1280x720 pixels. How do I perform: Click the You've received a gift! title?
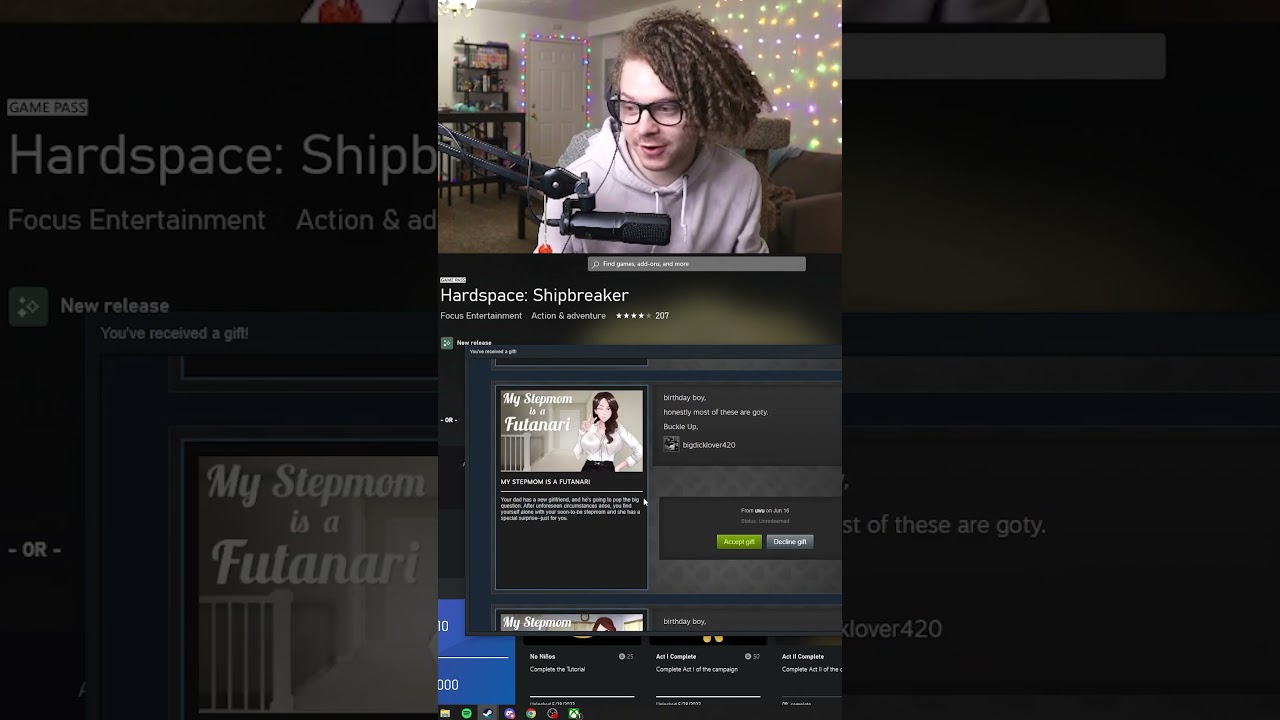tap(493, 352)
